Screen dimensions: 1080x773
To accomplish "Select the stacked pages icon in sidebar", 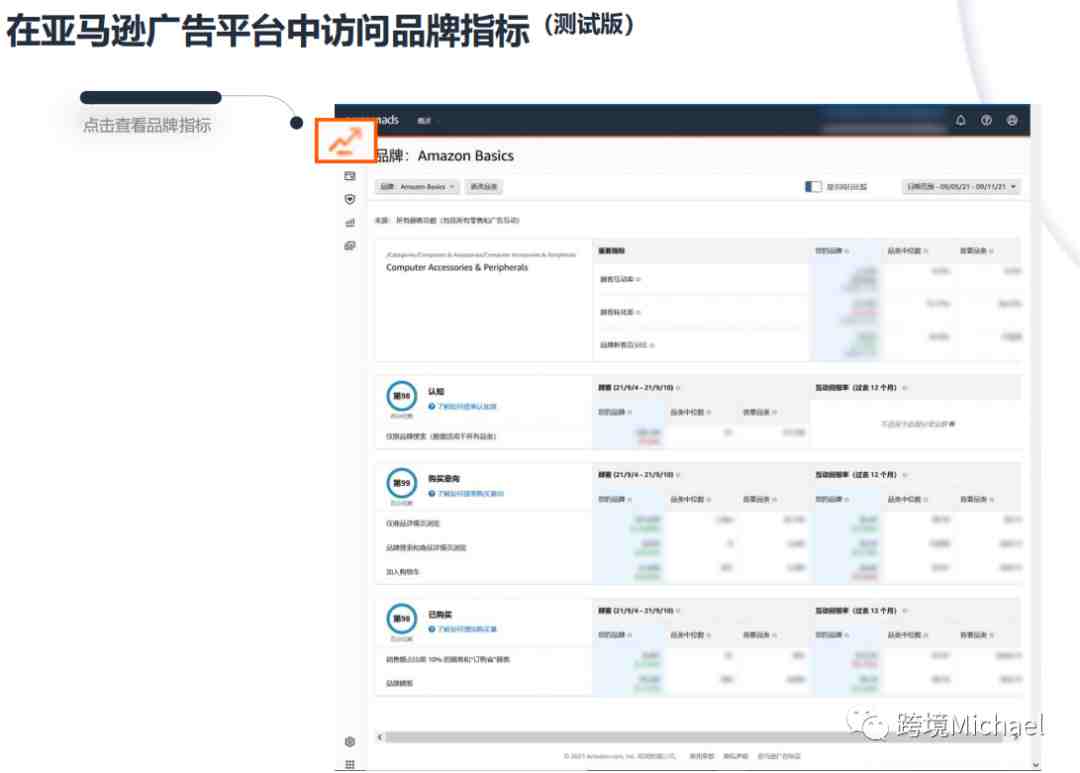I will coord(350,246).
